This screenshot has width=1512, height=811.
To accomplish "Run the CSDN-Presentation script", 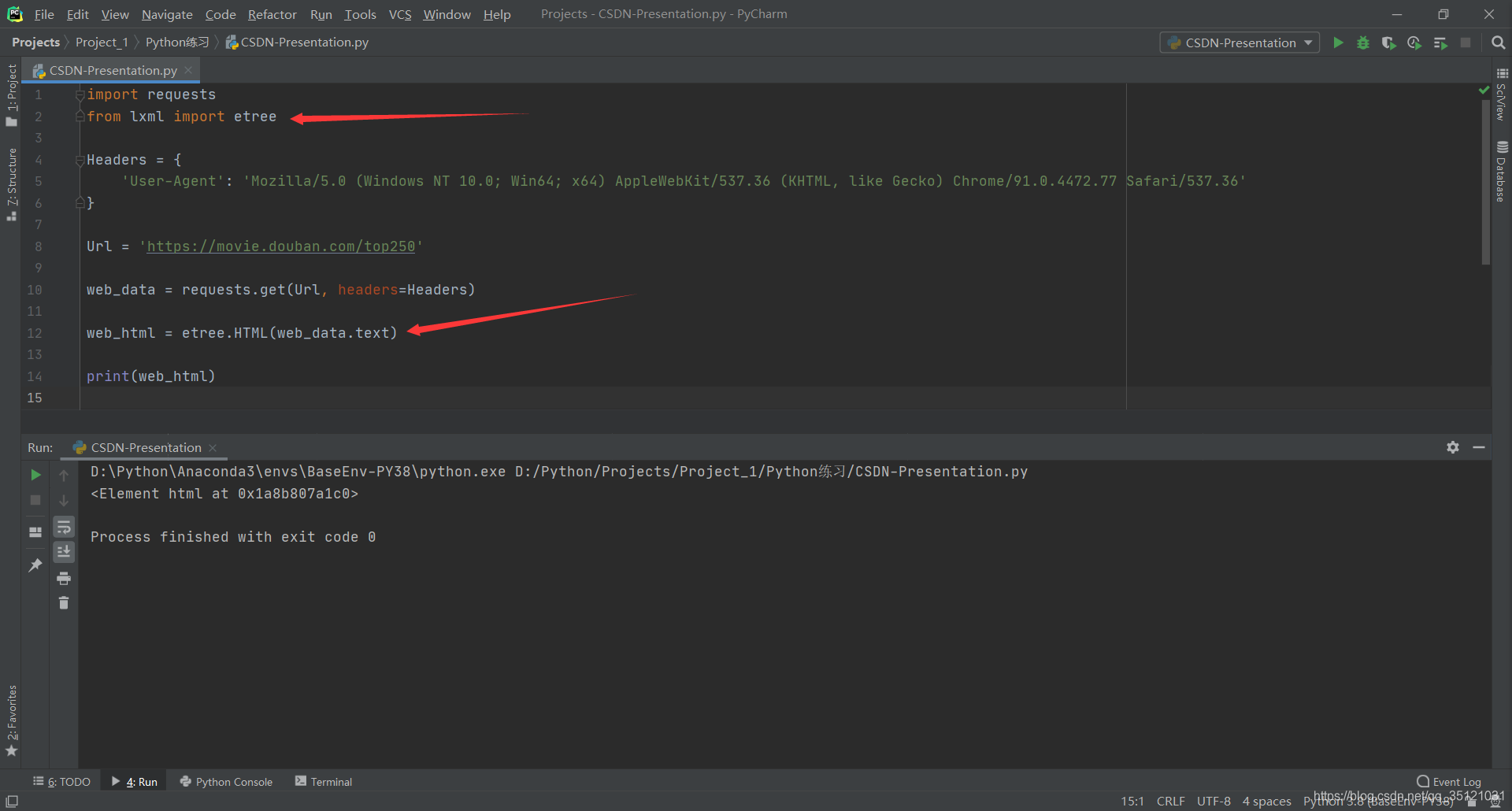I will [1338, 43].
